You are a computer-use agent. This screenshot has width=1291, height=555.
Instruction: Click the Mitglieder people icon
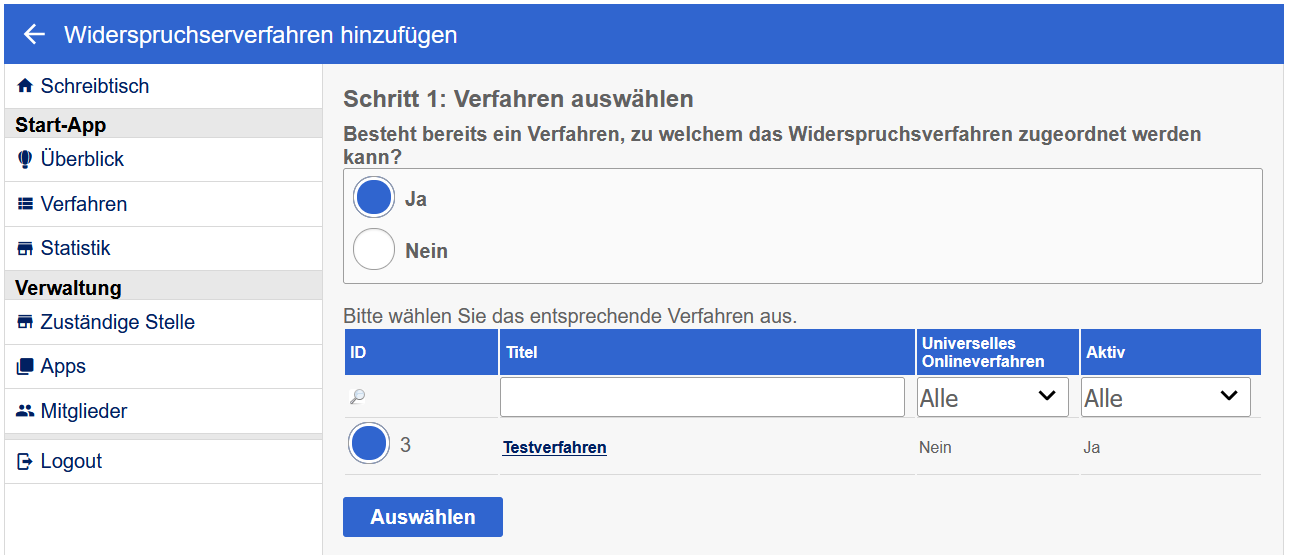click(x=25, y=411)
